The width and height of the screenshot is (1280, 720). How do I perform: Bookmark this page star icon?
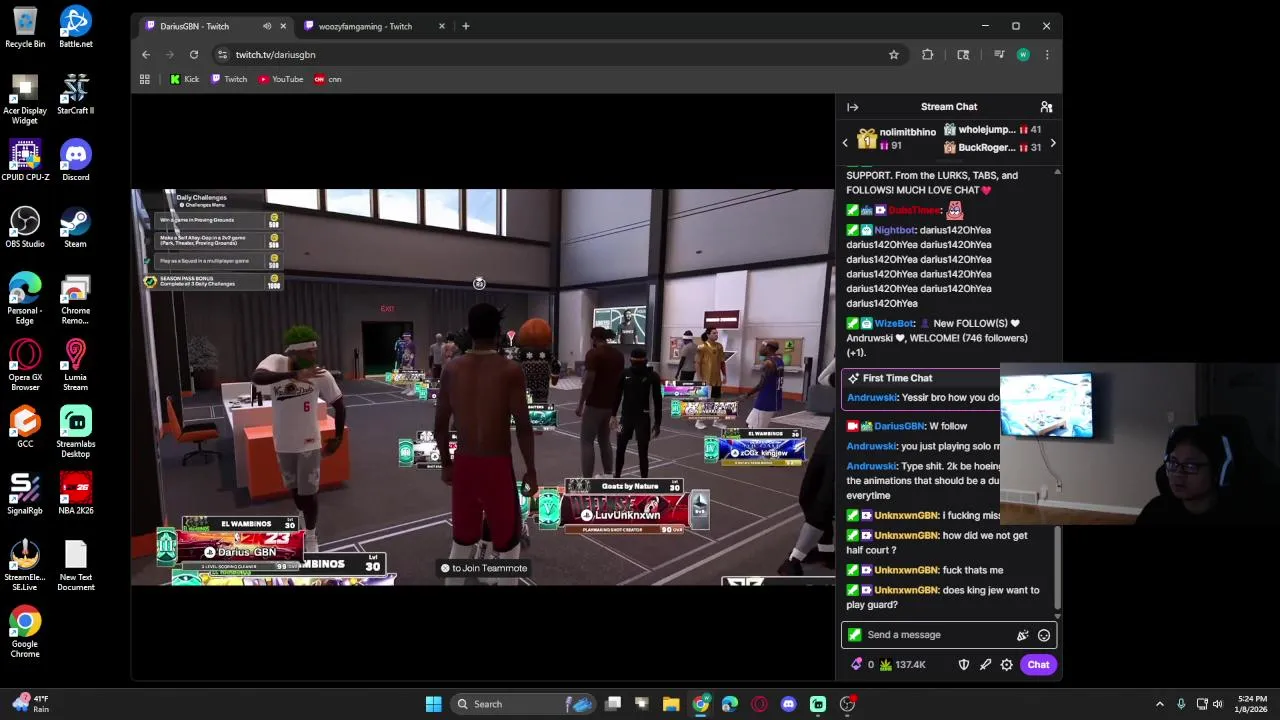point(894,55)
